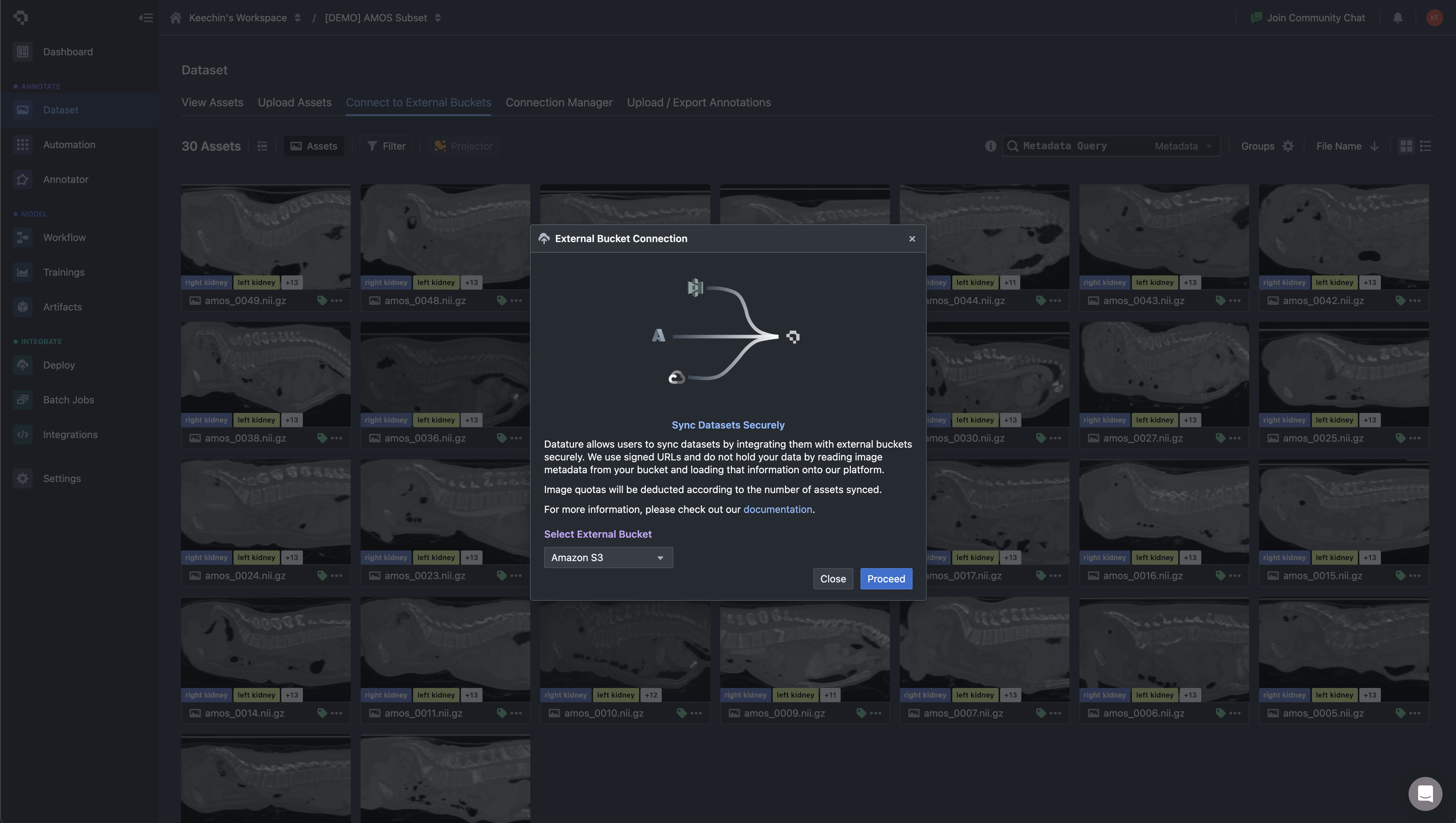Image resolution: width=1456 pixels, height=823 pixels.
Task: Switch to list view layout
Action: click(x=1426, y=146)
